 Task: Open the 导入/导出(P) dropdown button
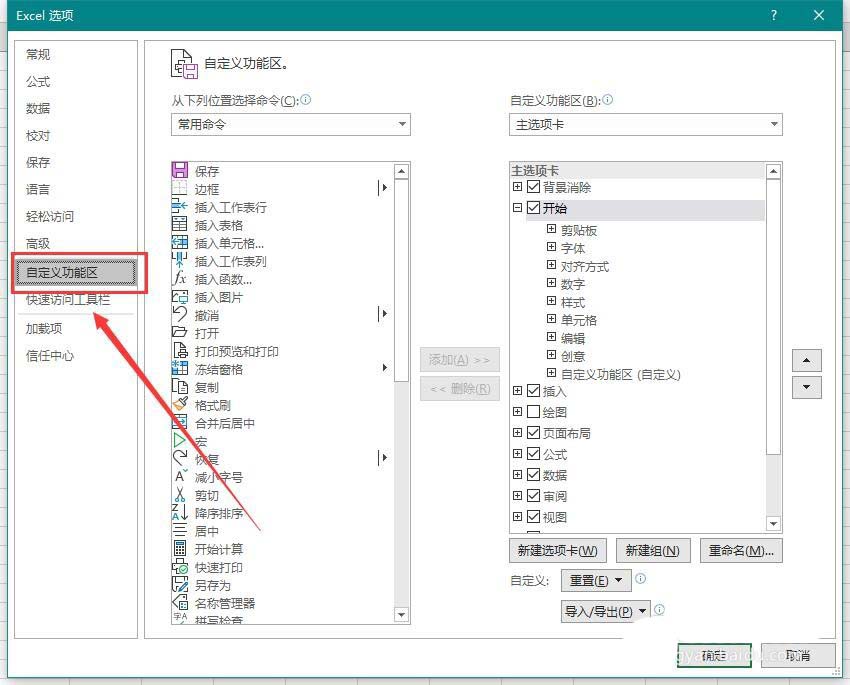(606, 611)
